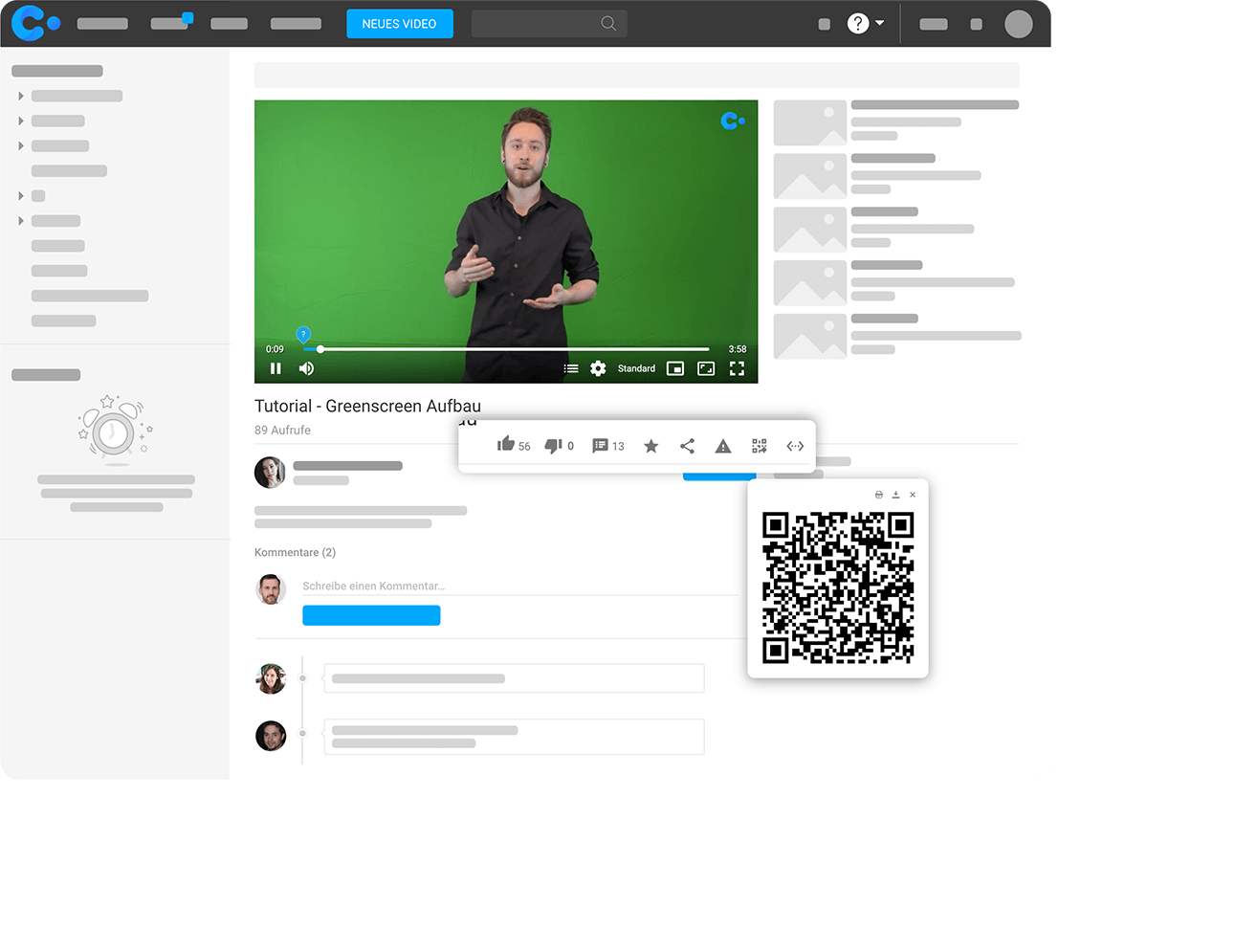
Task: Enter fullscreen in the video player
Action: [x=737, y=368]
